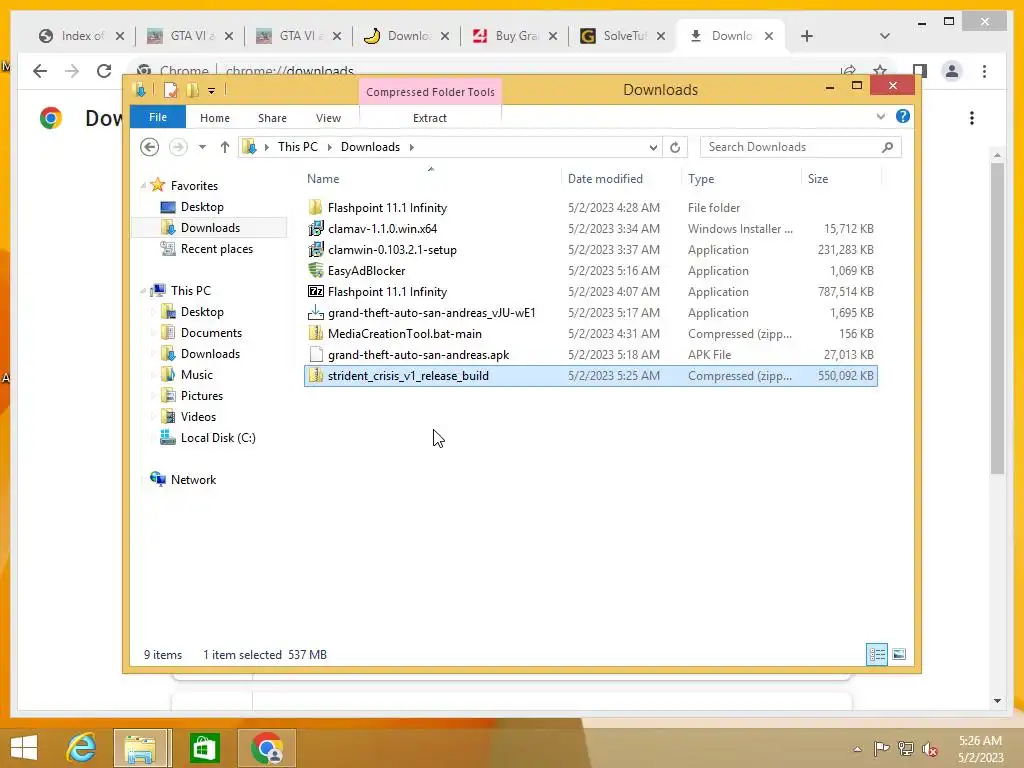The image size is (1024, 768).
Task: Select Flashpoint 11.1 Infinity 7z application icon
Action: point(315,291)
